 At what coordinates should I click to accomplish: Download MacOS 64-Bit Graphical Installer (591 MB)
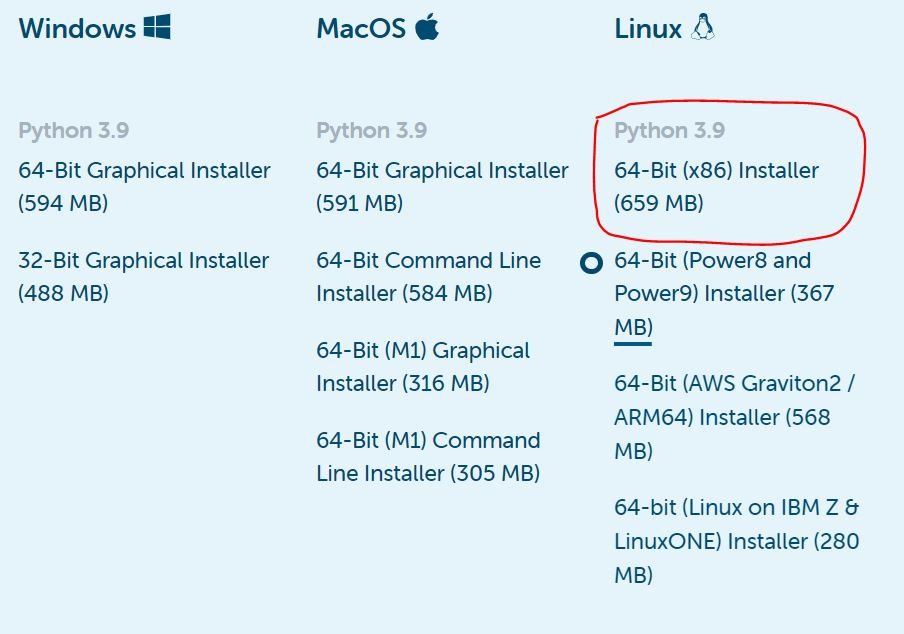coord(442,187)
